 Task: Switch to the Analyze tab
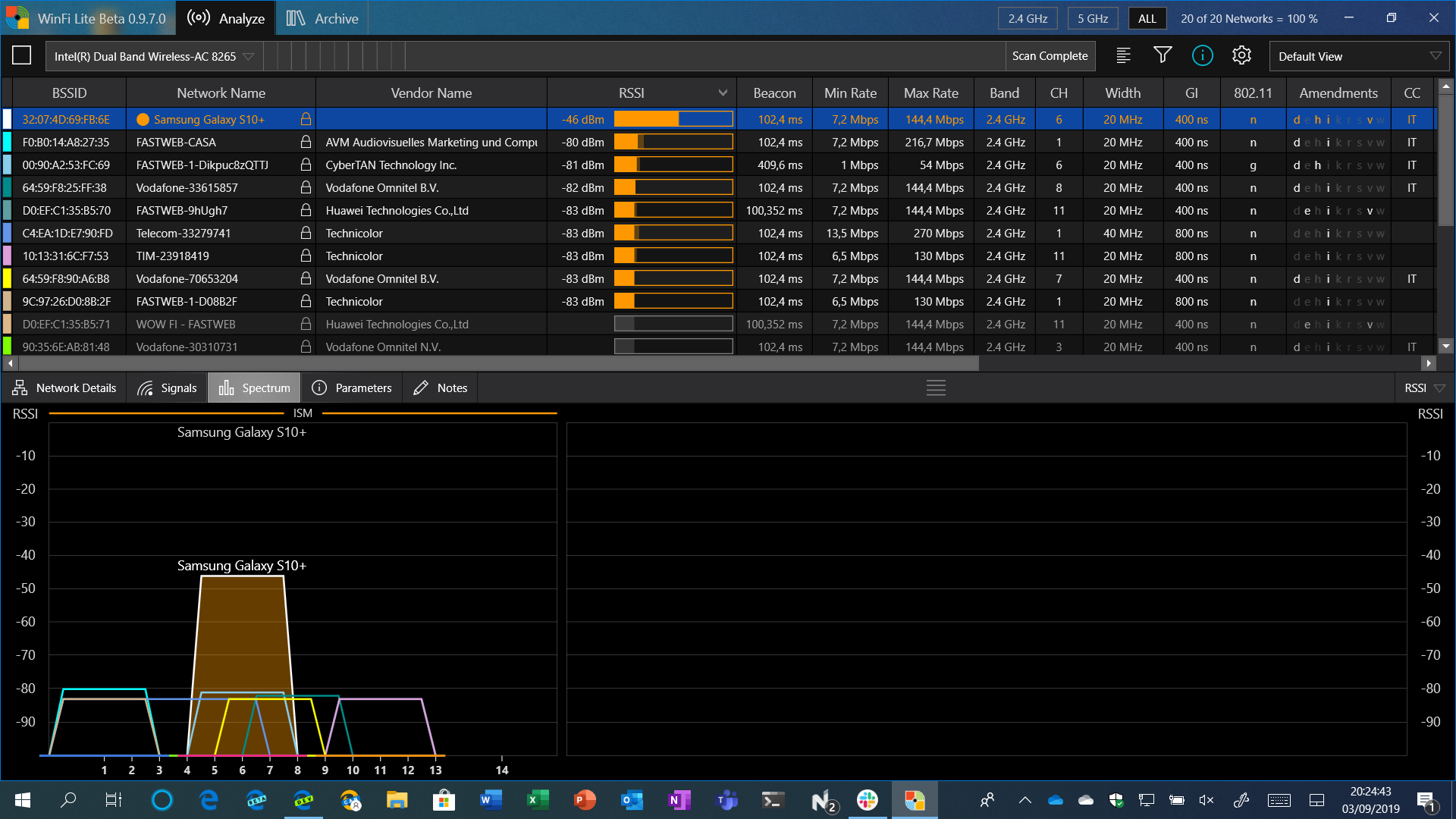[x=226, y=18]
